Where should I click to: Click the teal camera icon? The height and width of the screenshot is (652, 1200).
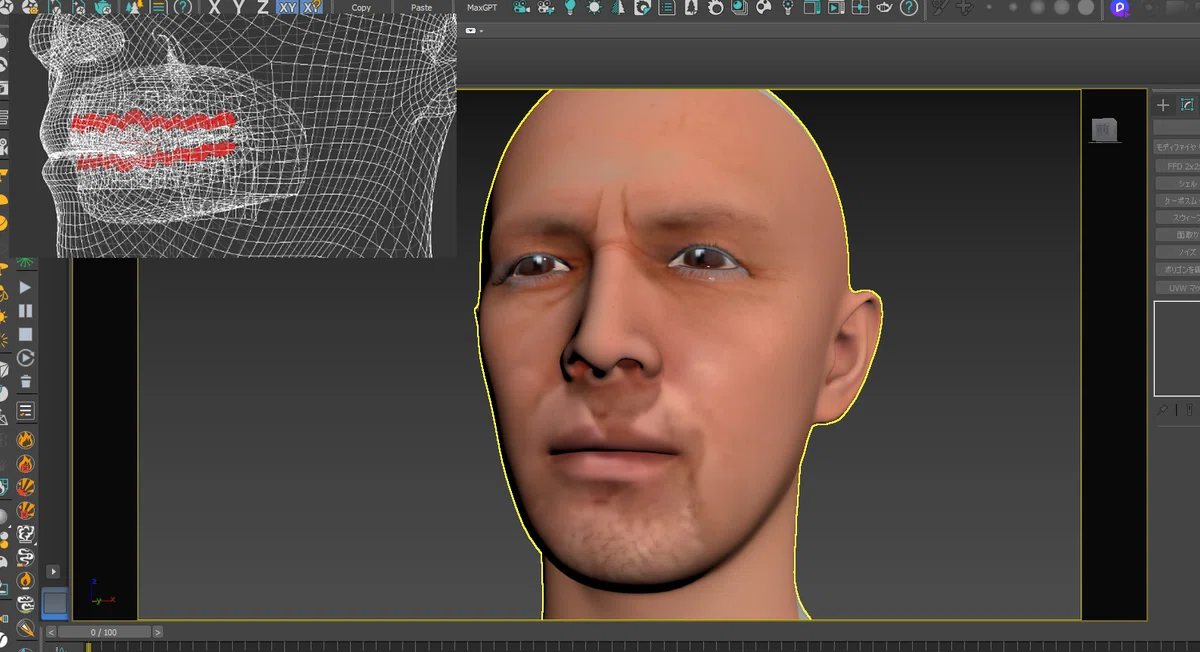pyautogui.click(x=522, y=7)
